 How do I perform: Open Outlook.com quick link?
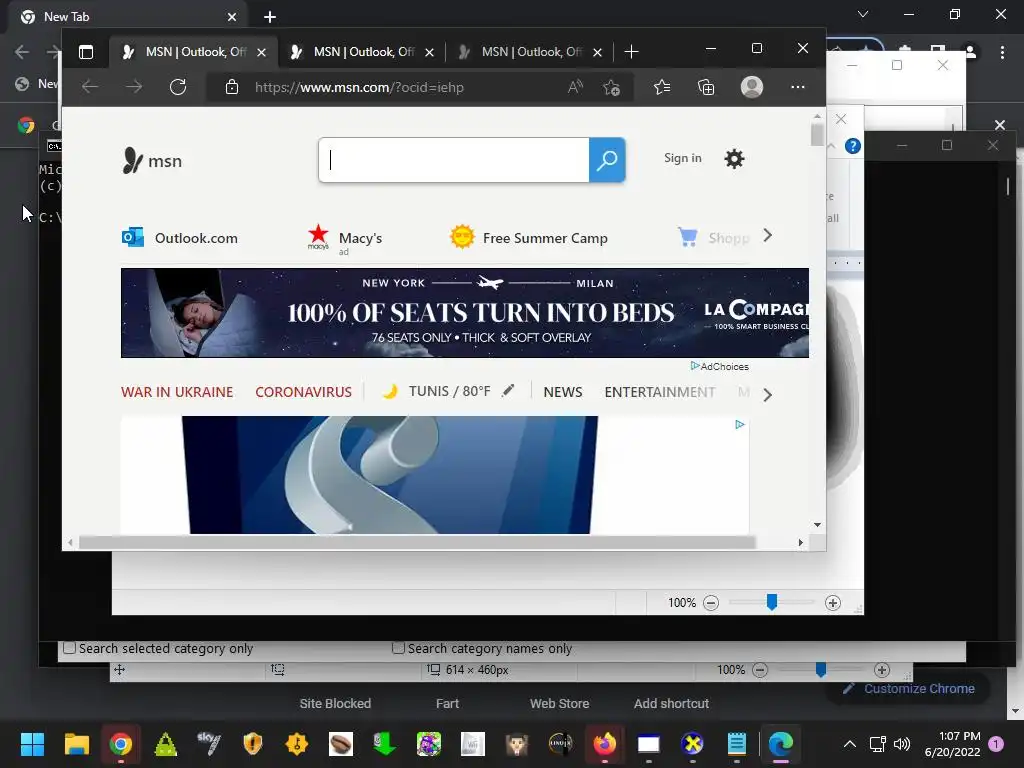[180, 238]
